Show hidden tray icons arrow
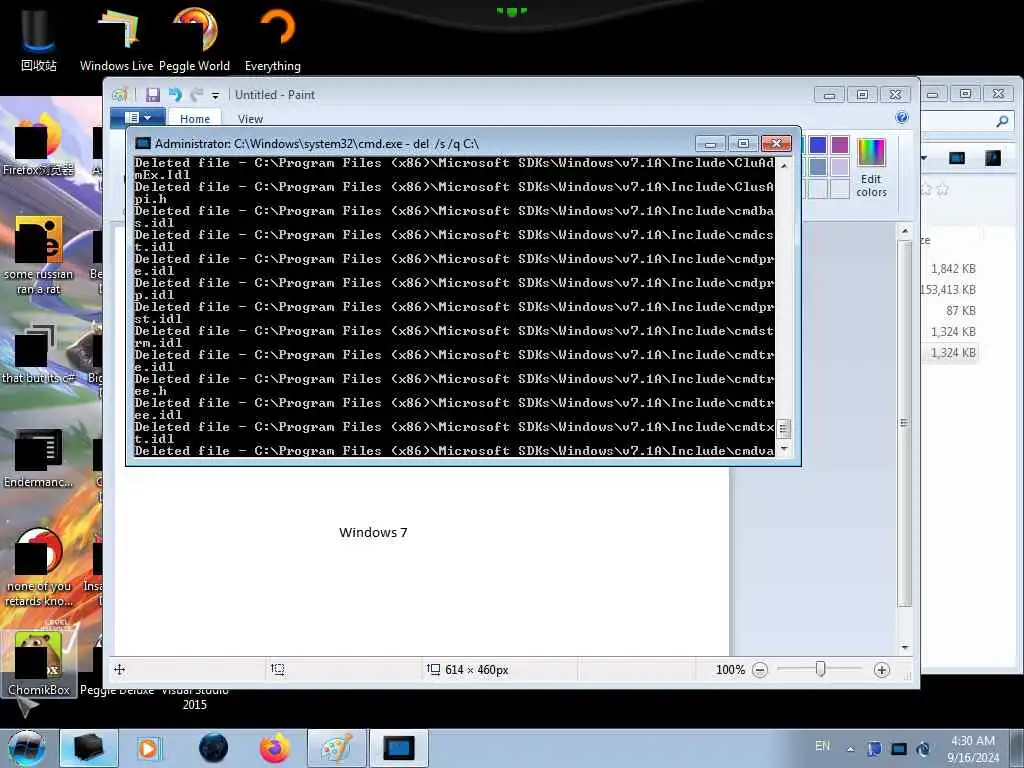The width and height of the screenshot is (1024, 768). [850, 750]
